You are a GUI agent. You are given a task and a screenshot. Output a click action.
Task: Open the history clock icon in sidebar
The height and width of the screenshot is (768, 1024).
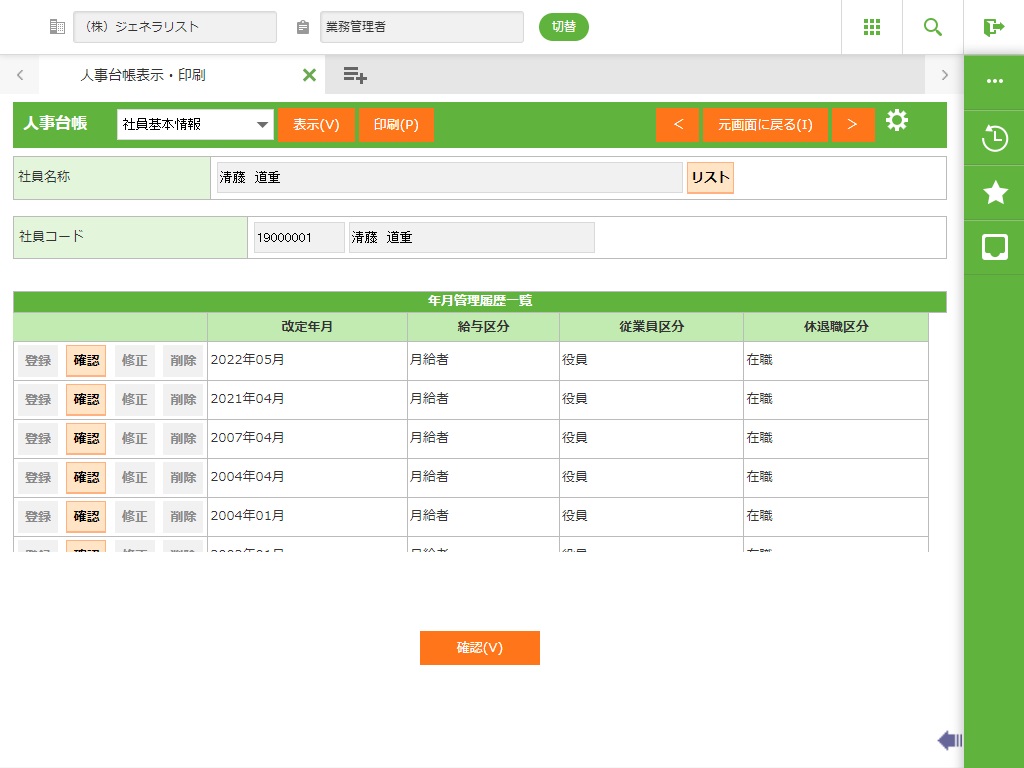point(995,138)
